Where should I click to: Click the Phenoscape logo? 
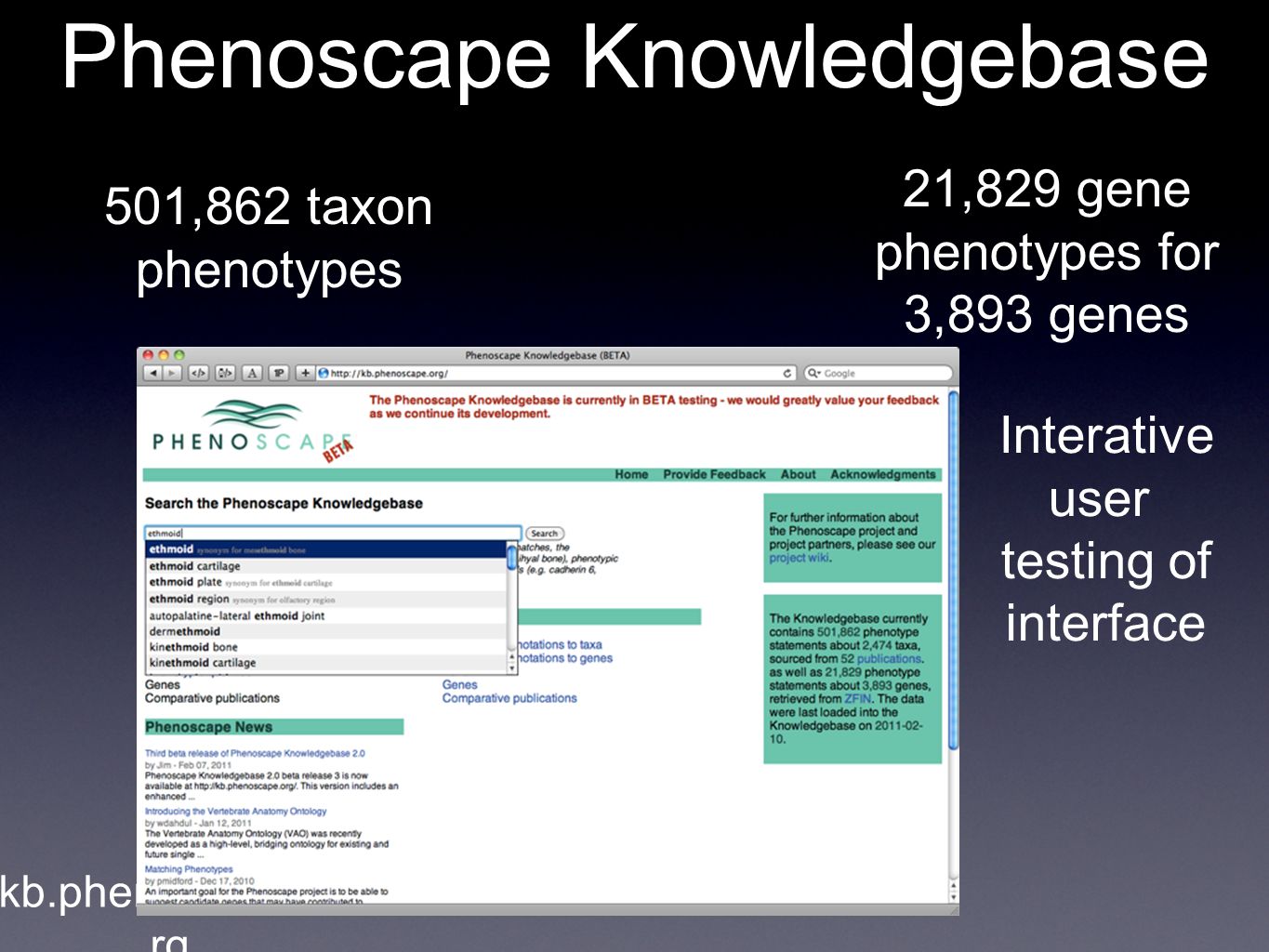(x=253, y=430)
